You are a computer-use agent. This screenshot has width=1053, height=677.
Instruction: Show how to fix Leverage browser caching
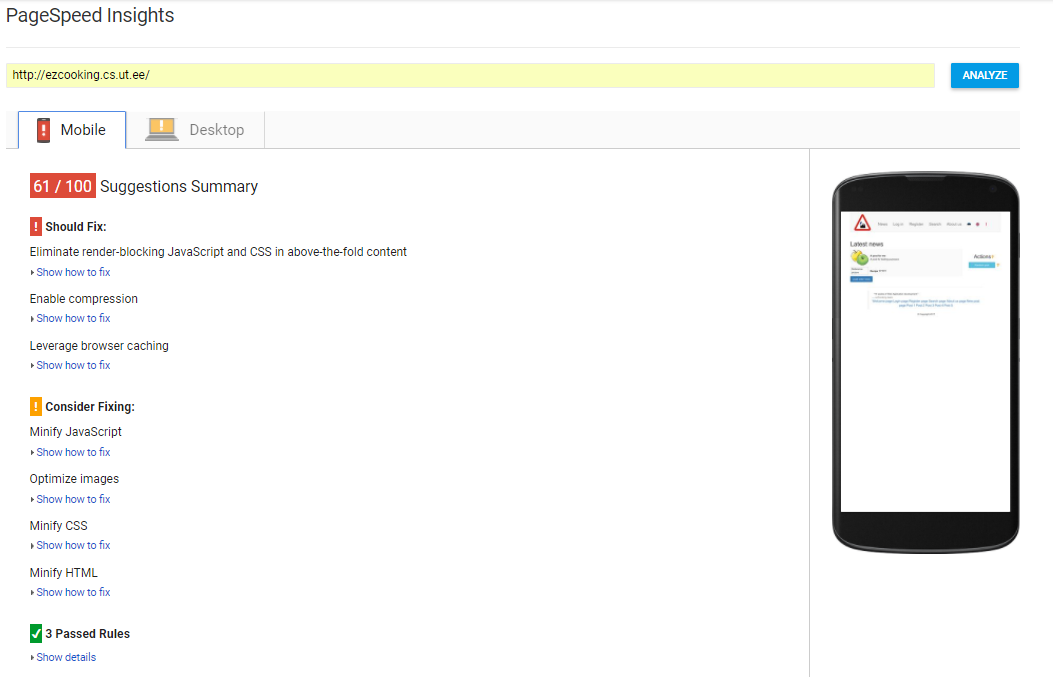[x=73, y=365]
